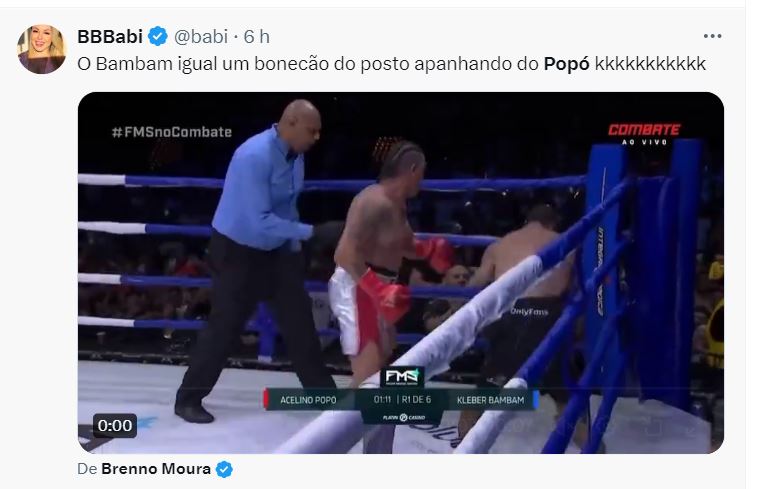Open Brenno Moura's profile from the video credit

[x=156, y=469]
